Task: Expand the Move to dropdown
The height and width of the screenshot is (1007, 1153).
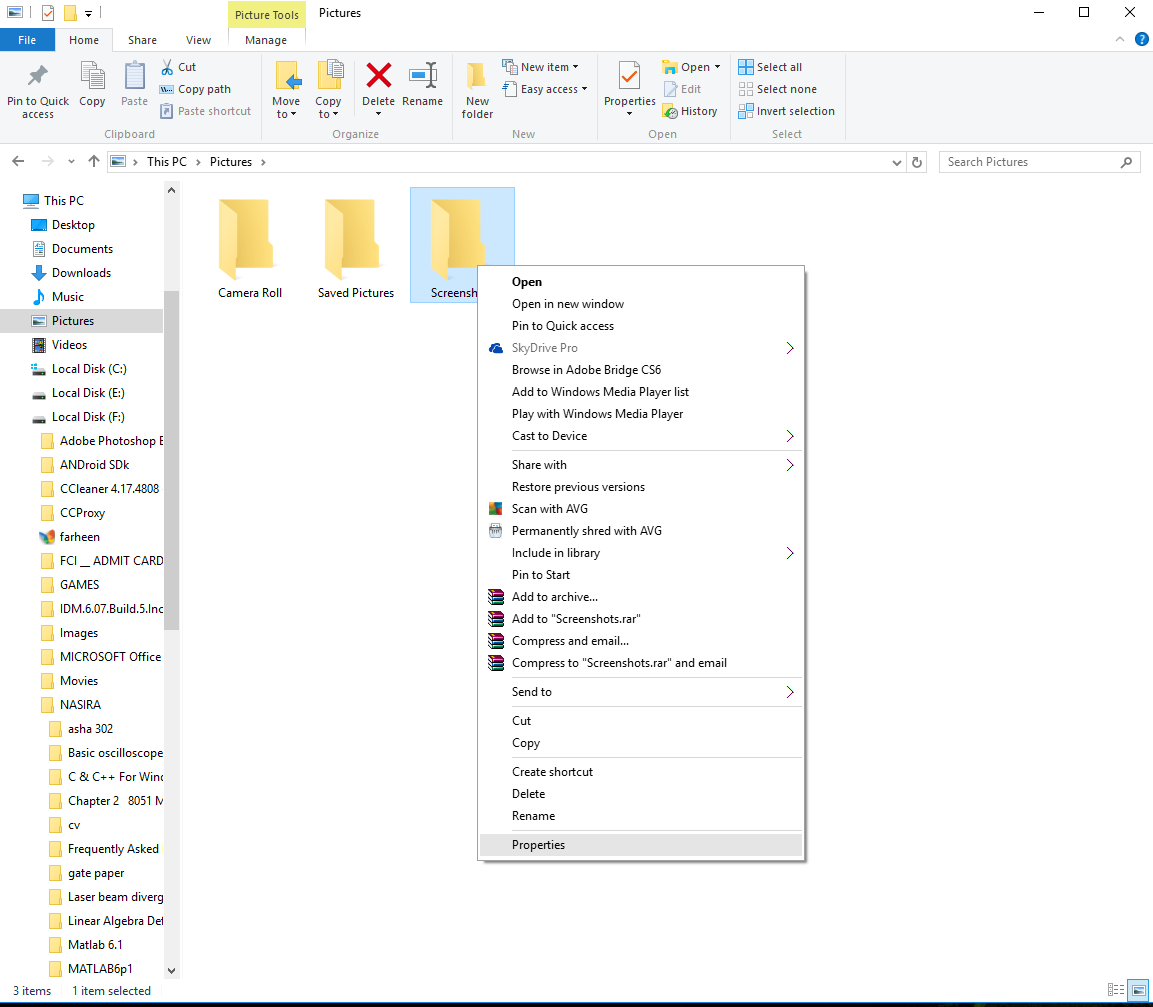Action: [286, 114]
